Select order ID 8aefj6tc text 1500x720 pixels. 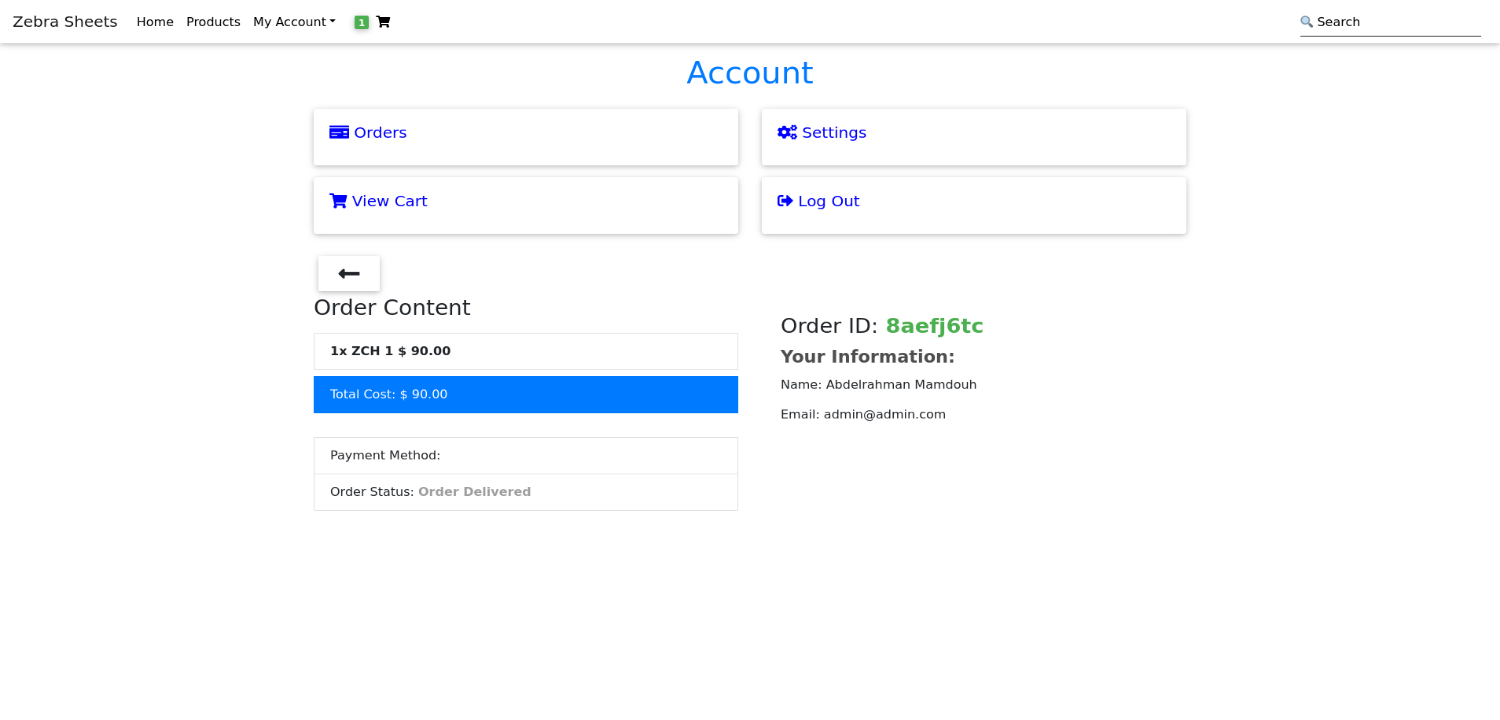pos(934,326)
